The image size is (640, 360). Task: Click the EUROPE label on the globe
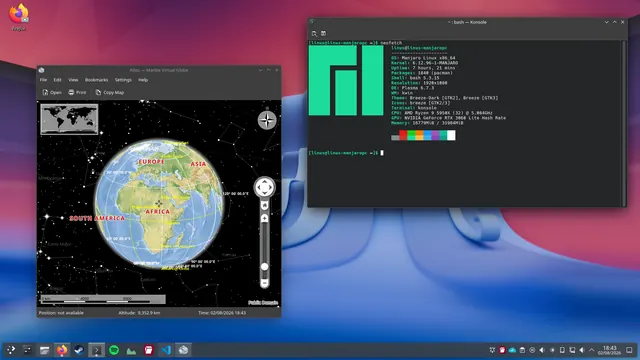click(151, 162)
